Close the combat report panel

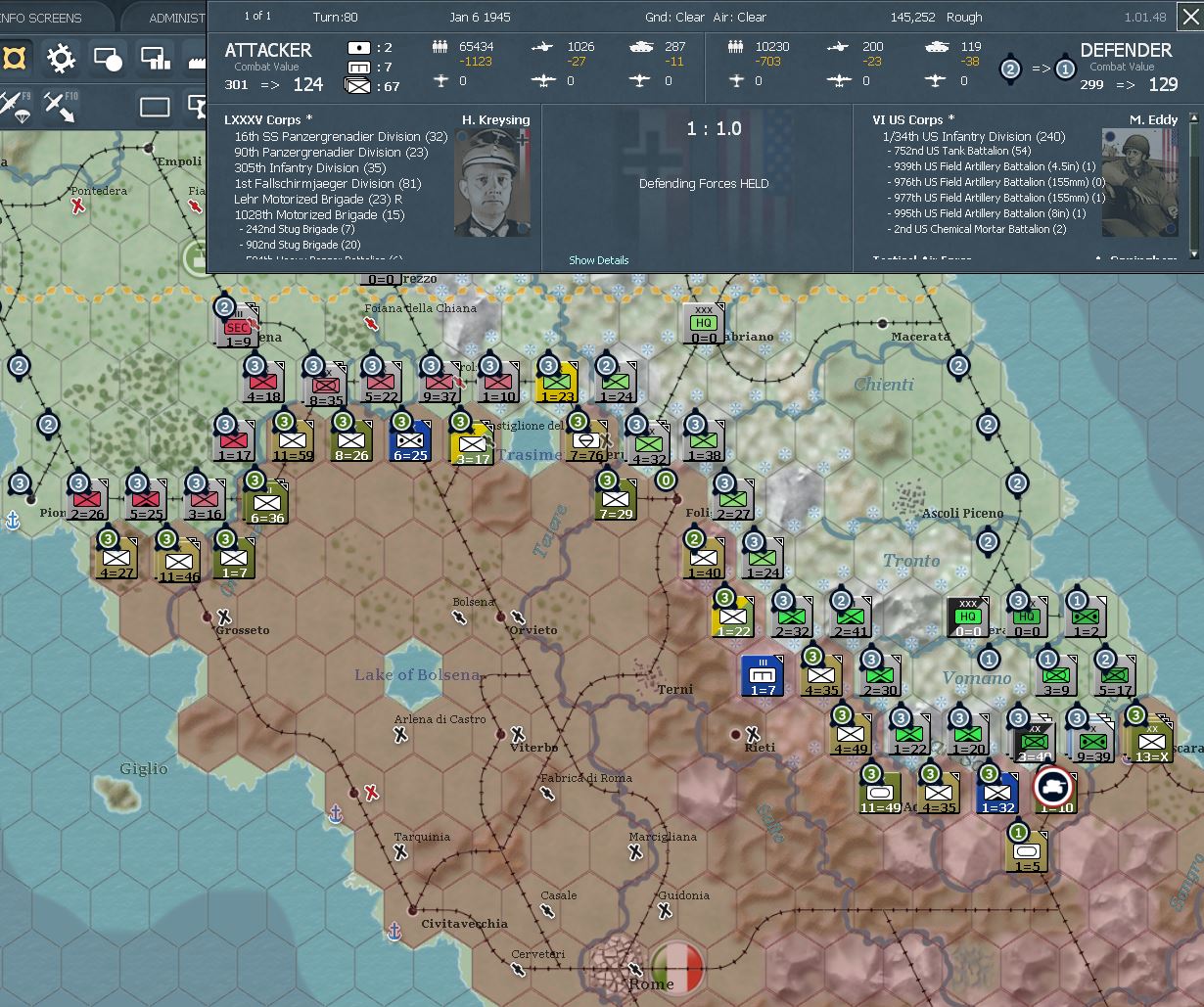click(x=1189, y=17)
